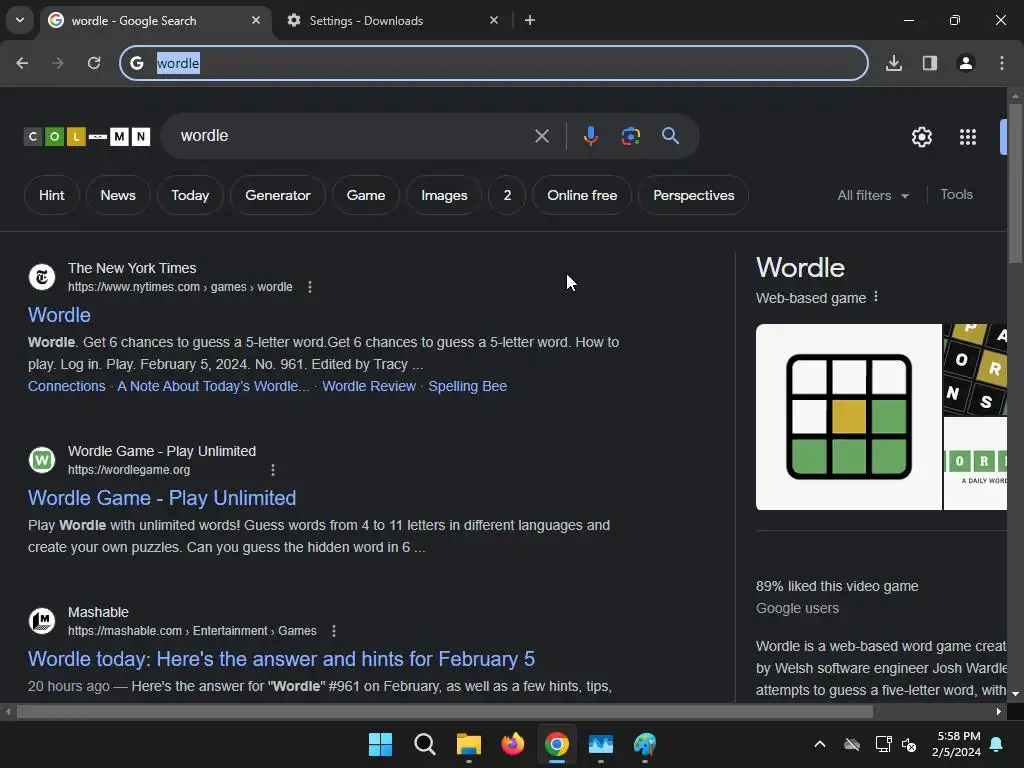1024x768 pixels.
Task: Select the 2 filter chip
Action: (x=507, y=195)
